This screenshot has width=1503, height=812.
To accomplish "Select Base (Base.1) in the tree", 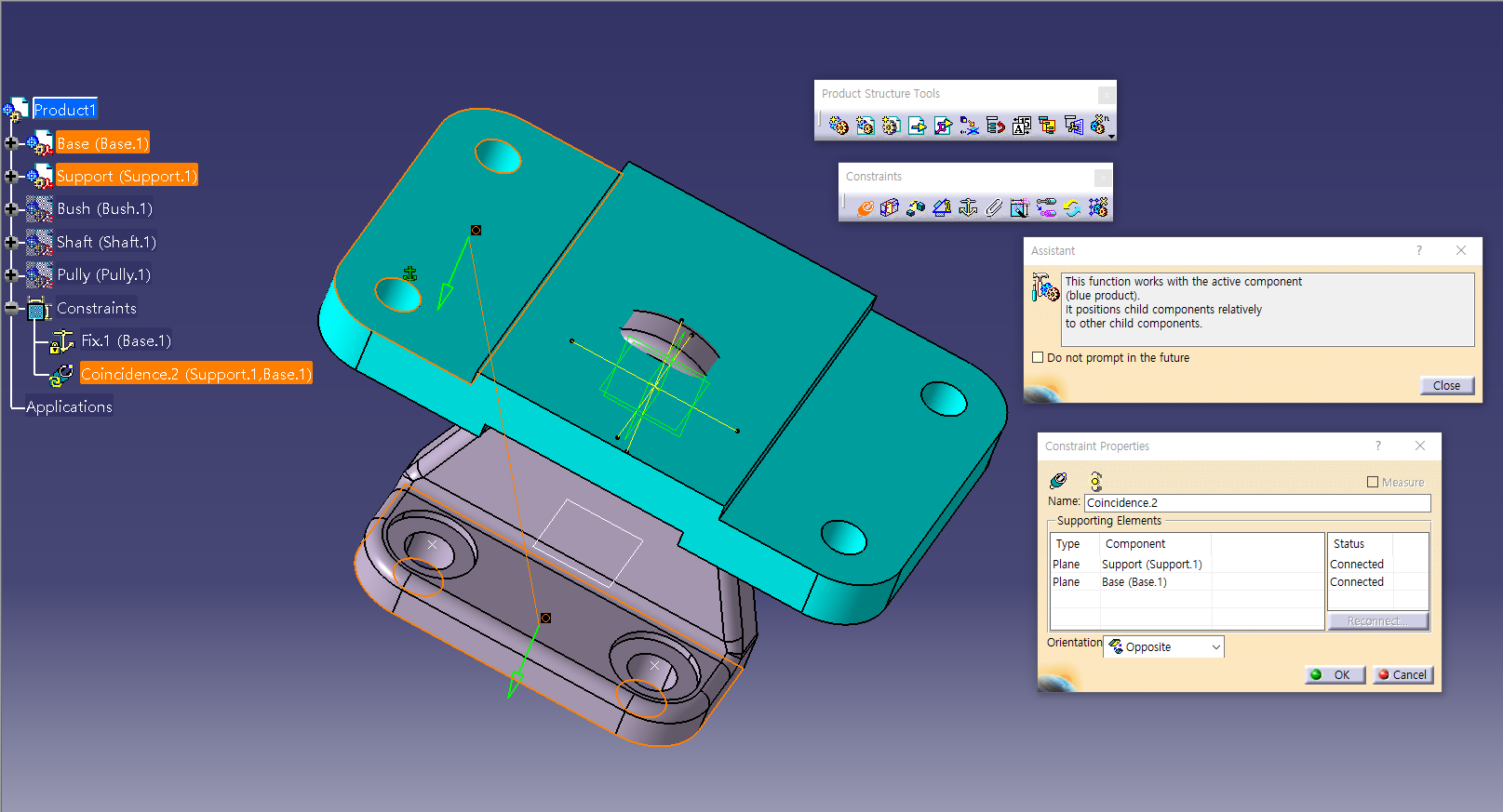I will [102, 143].
